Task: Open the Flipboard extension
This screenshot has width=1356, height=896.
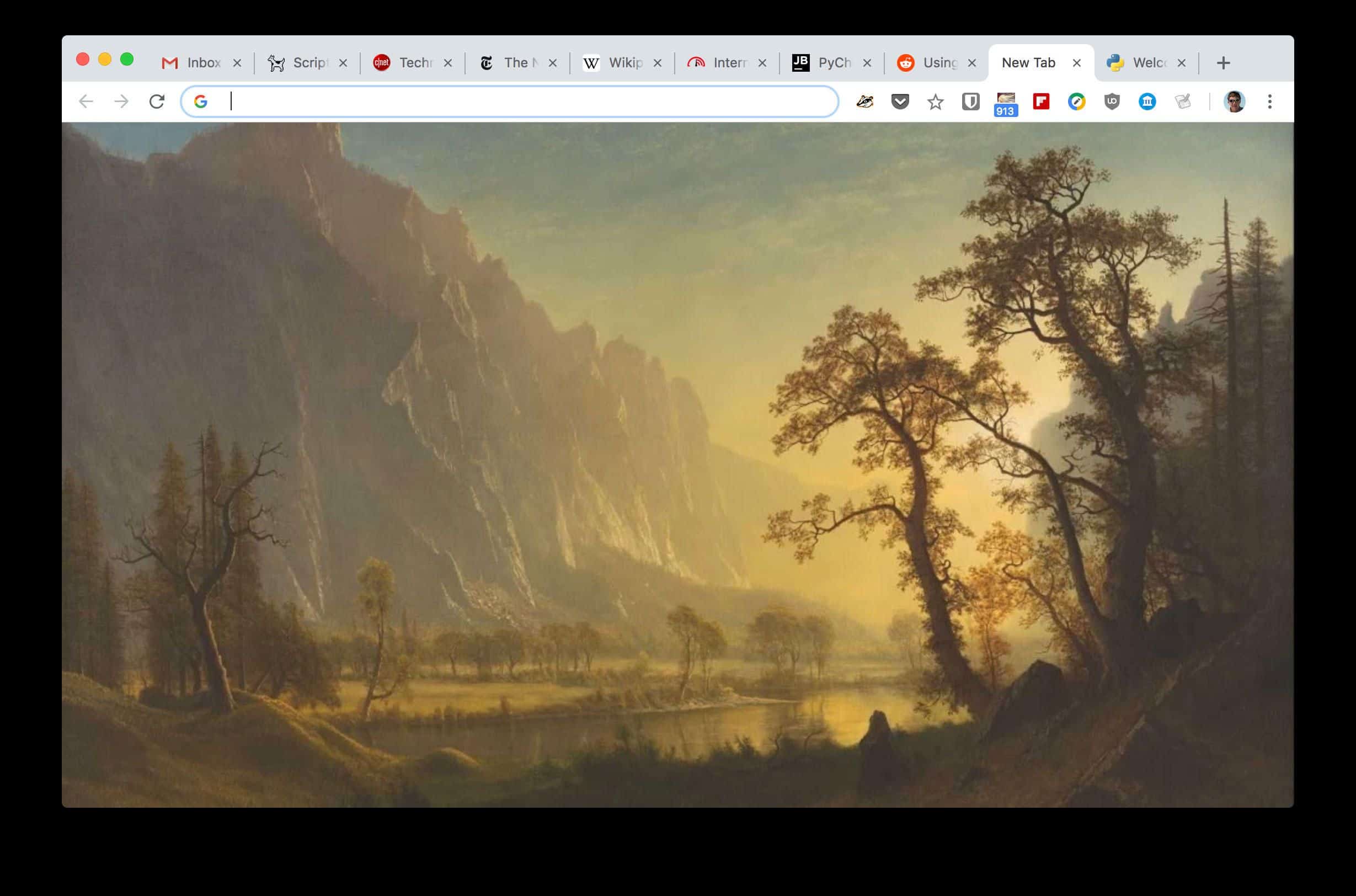Action: [1041, 102]
